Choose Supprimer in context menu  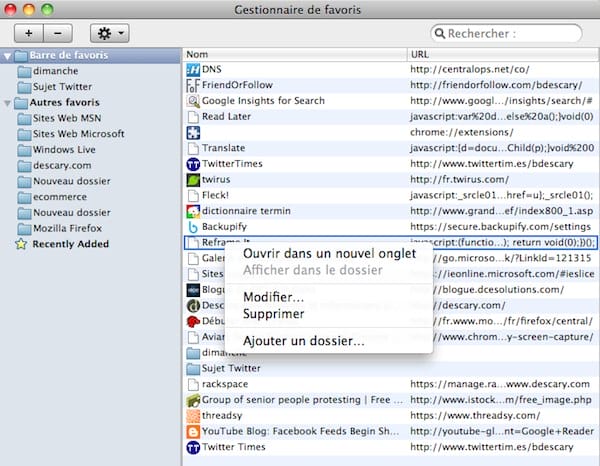click(x=273, y=314)
